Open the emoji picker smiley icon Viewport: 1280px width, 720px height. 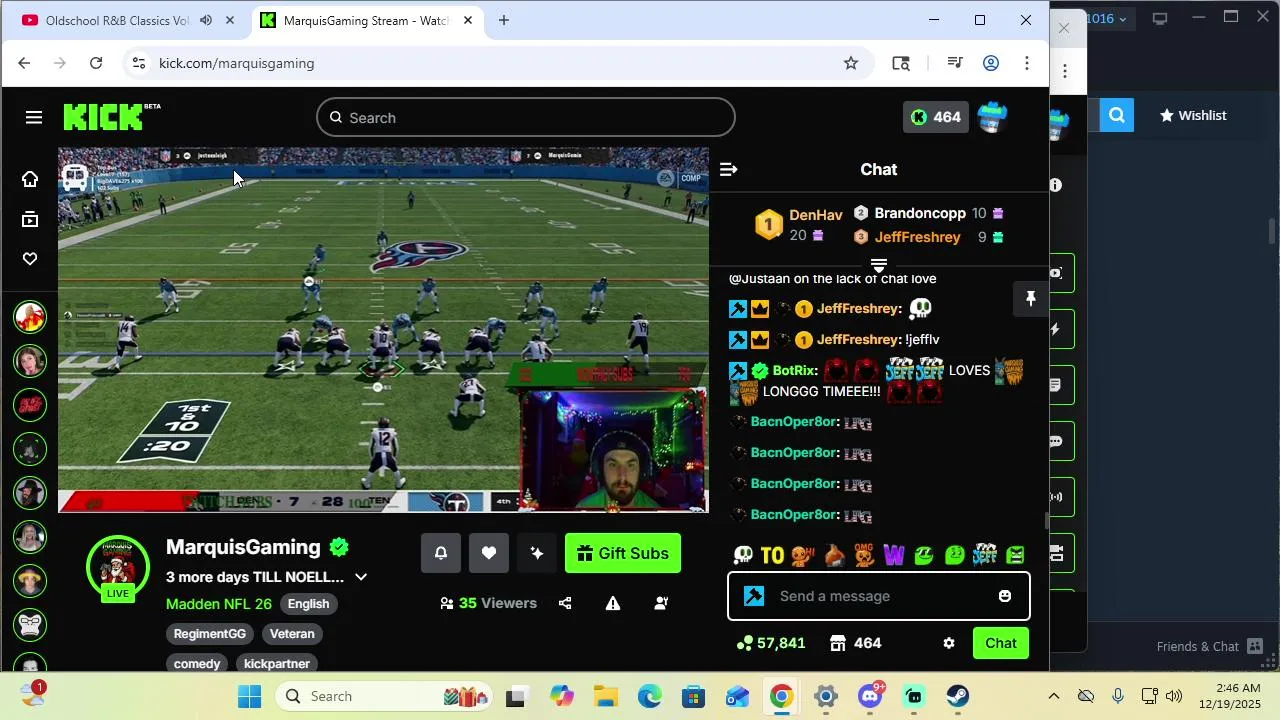(x=1005, y=596)
